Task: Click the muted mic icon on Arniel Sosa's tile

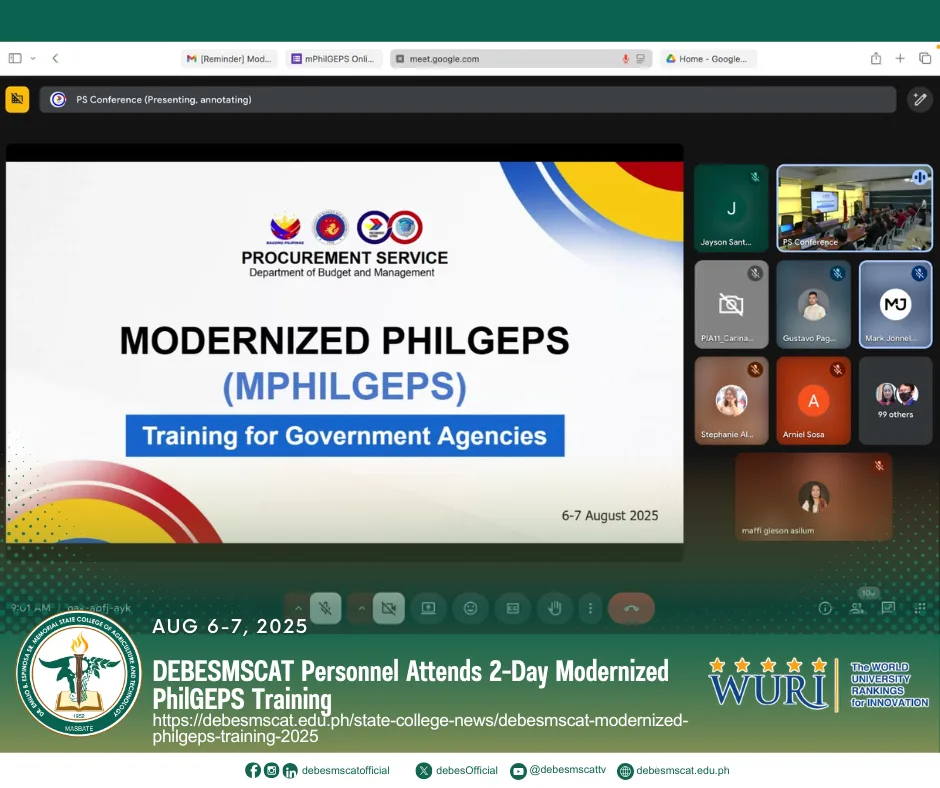Action: pos(837,369)
